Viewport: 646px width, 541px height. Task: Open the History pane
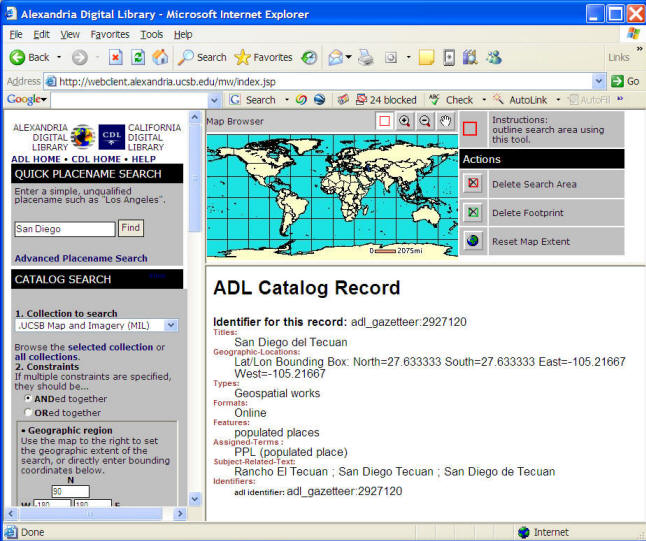tap(309, 57)
